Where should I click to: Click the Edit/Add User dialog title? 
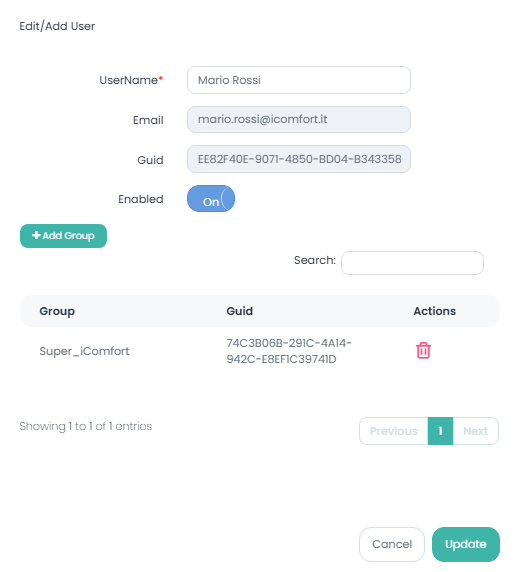coord(57,26)
